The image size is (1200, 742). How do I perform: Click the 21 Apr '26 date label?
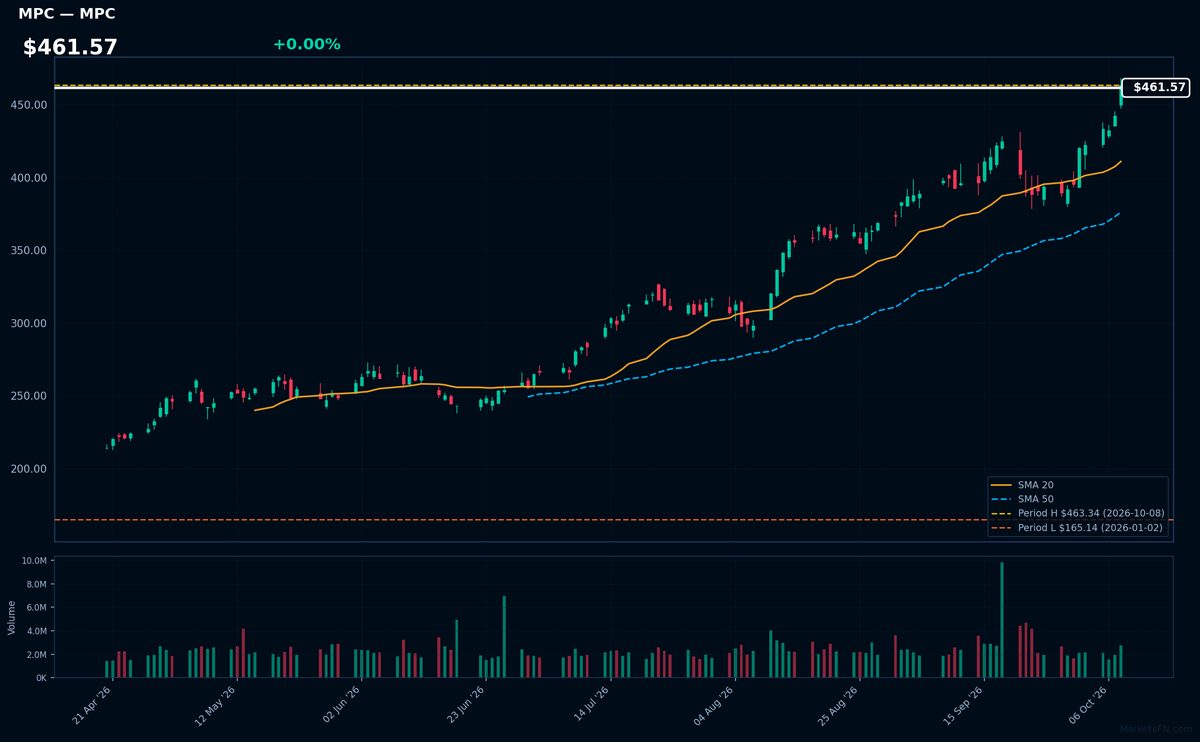pos(92,705)
